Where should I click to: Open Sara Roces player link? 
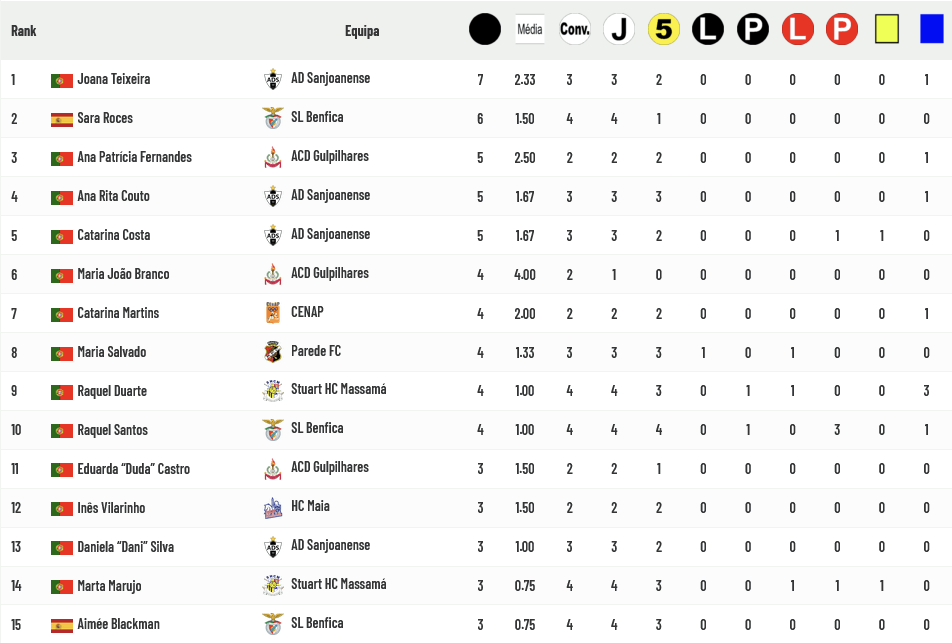coord(105,118)
